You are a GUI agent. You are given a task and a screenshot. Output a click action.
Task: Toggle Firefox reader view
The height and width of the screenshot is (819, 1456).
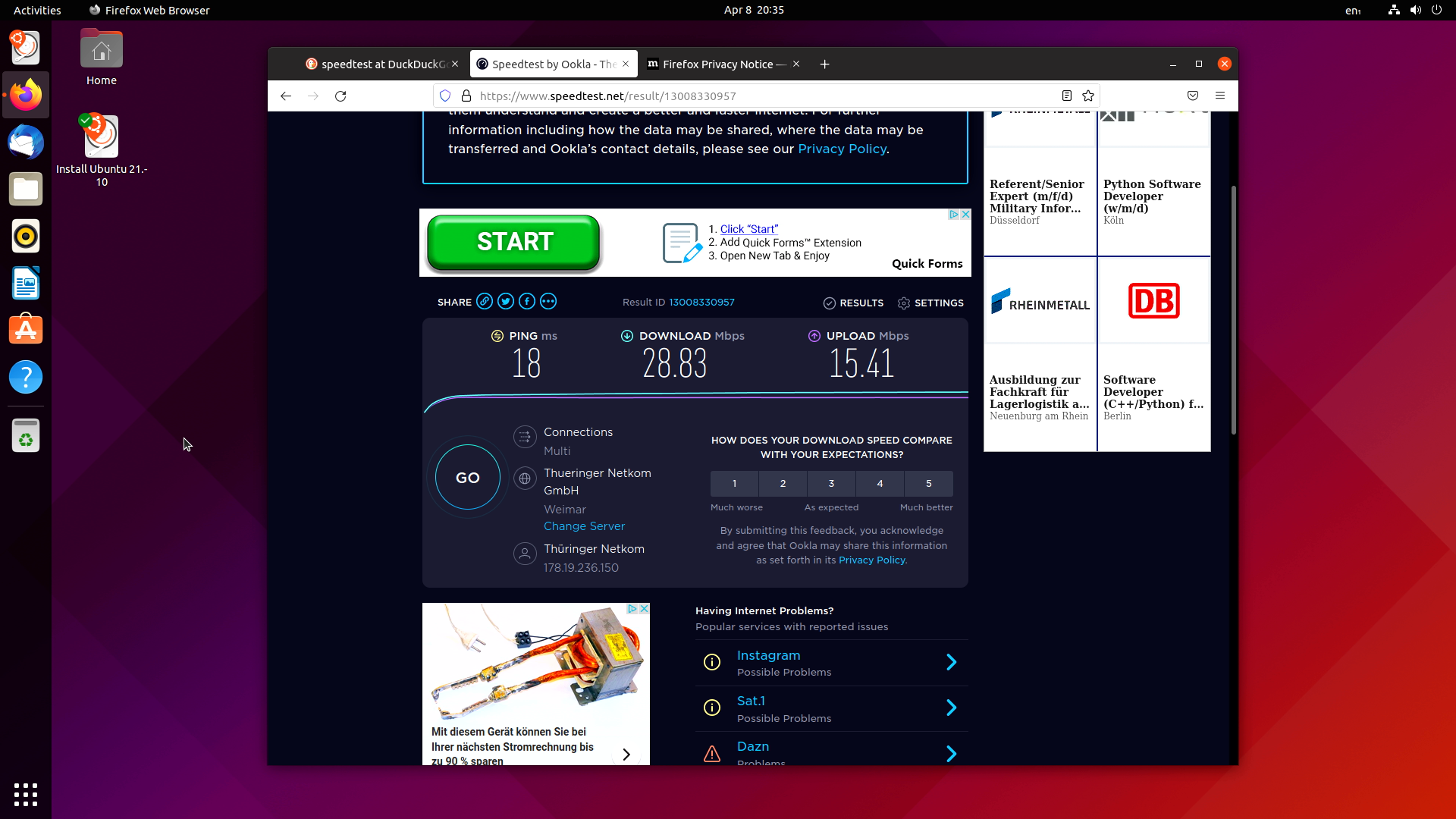(1066, 96)
